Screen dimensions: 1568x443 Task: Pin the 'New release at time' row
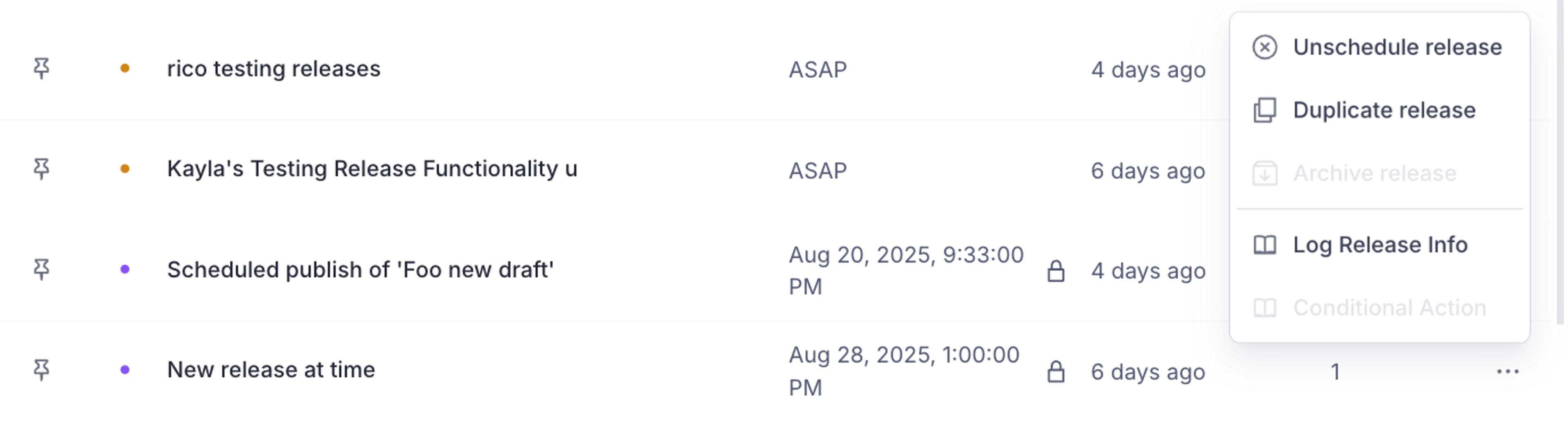[41, 370]
